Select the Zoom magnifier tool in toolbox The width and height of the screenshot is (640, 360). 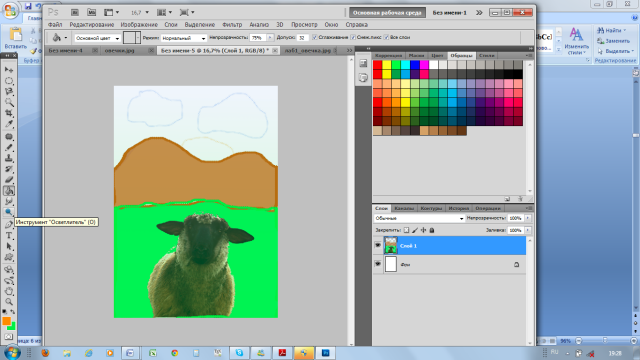[x=9, y=302]
